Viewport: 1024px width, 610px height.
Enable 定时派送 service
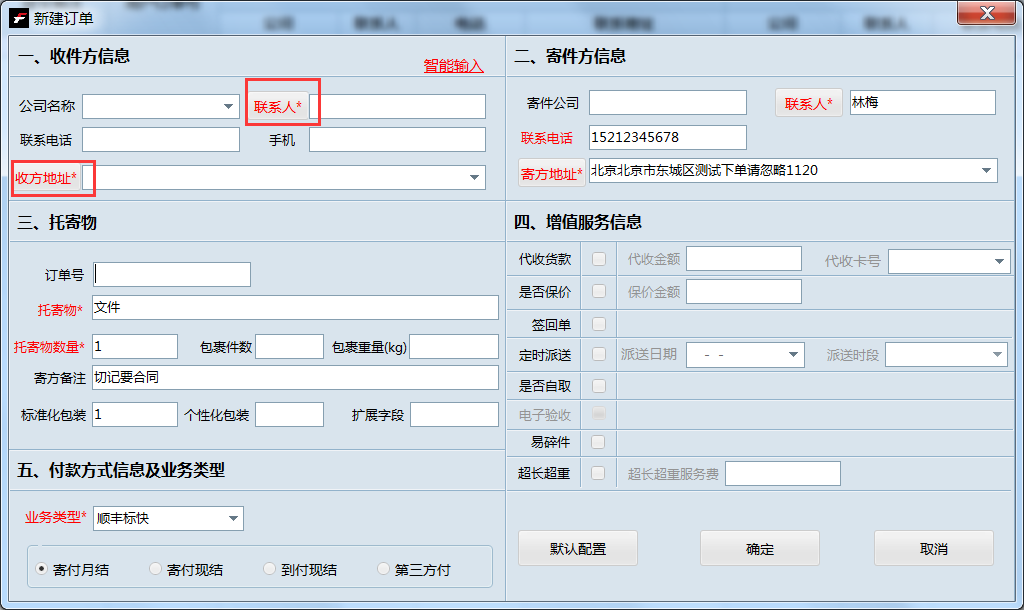tap(597, 354)
